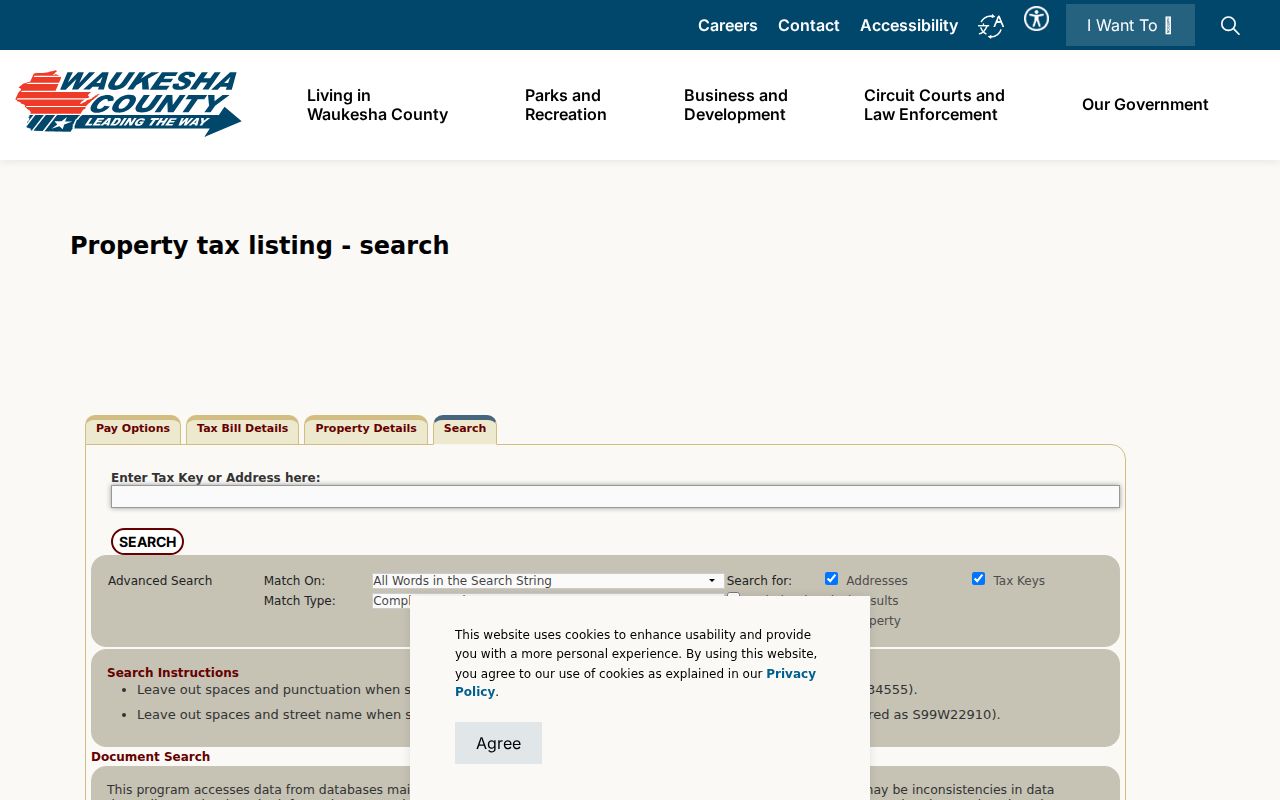The height and width of the screenshot is (800, 1280).
Task: Switch to the Pay Options tab
Action: 133,429
